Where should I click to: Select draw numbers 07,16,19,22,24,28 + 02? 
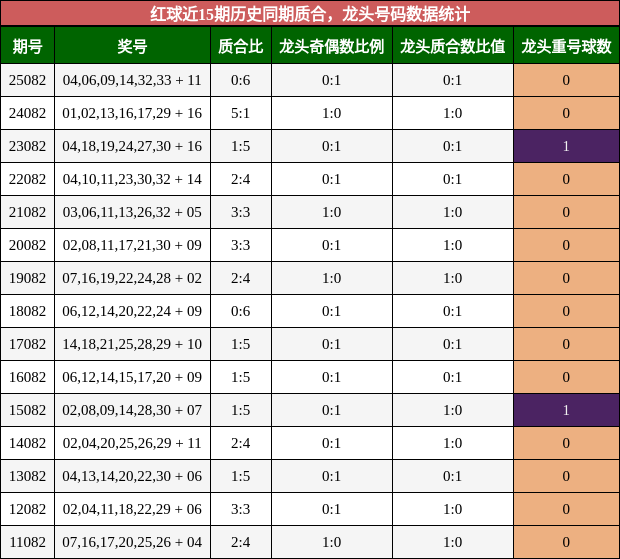coord(132,278)
